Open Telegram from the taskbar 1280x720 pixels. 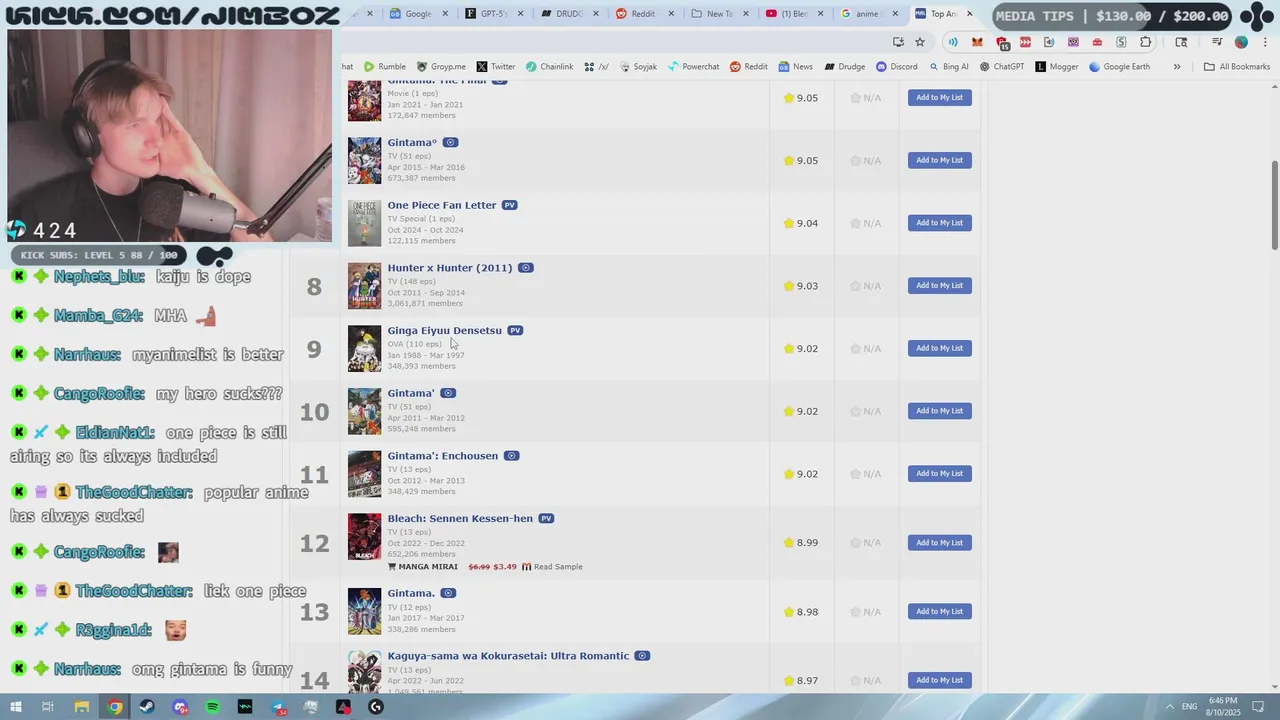point(278,707)
